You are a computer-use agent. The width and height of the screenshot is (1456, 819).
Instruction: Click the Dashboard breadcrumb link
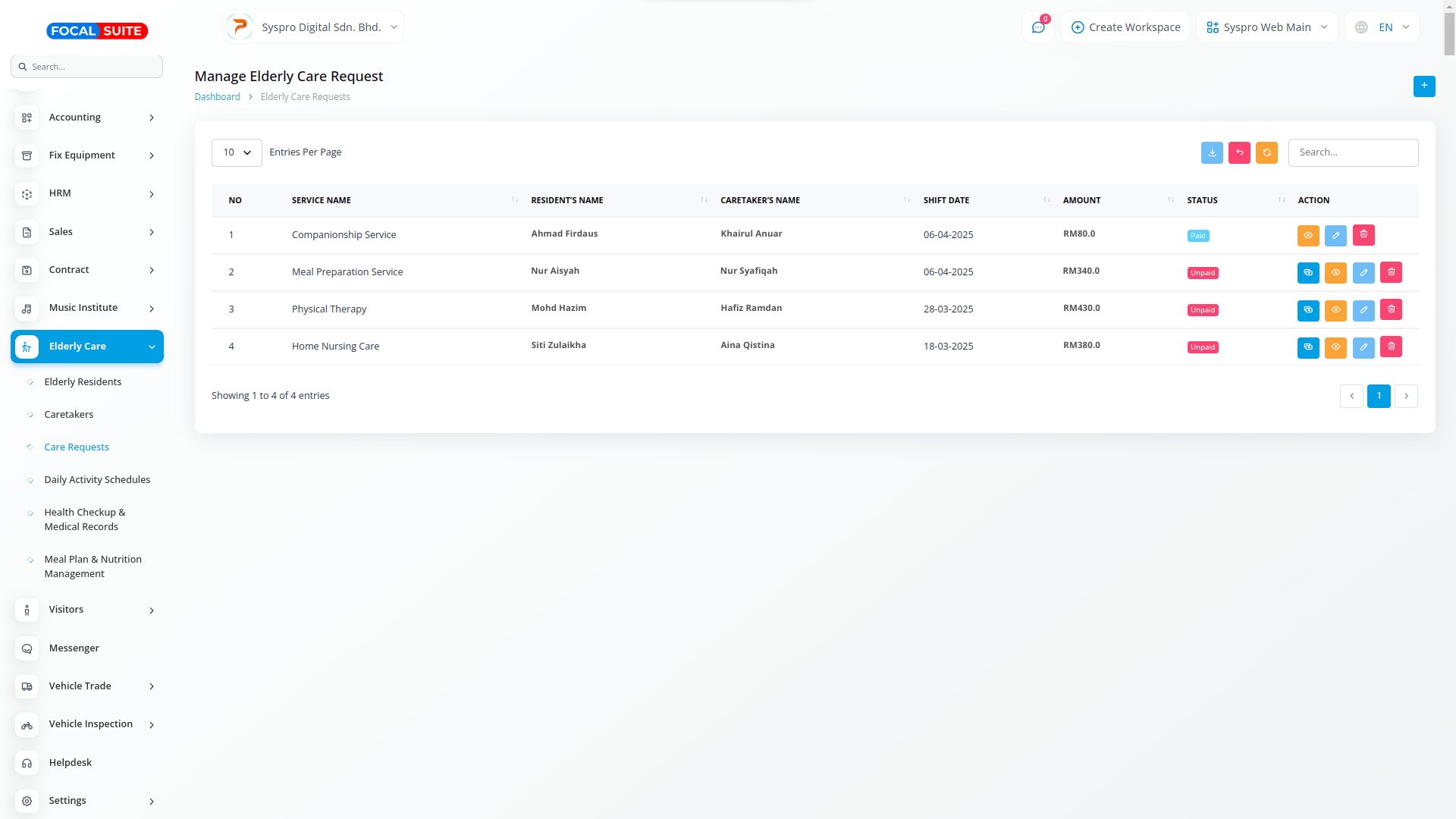pyautogui.click(x=217, y=97)
